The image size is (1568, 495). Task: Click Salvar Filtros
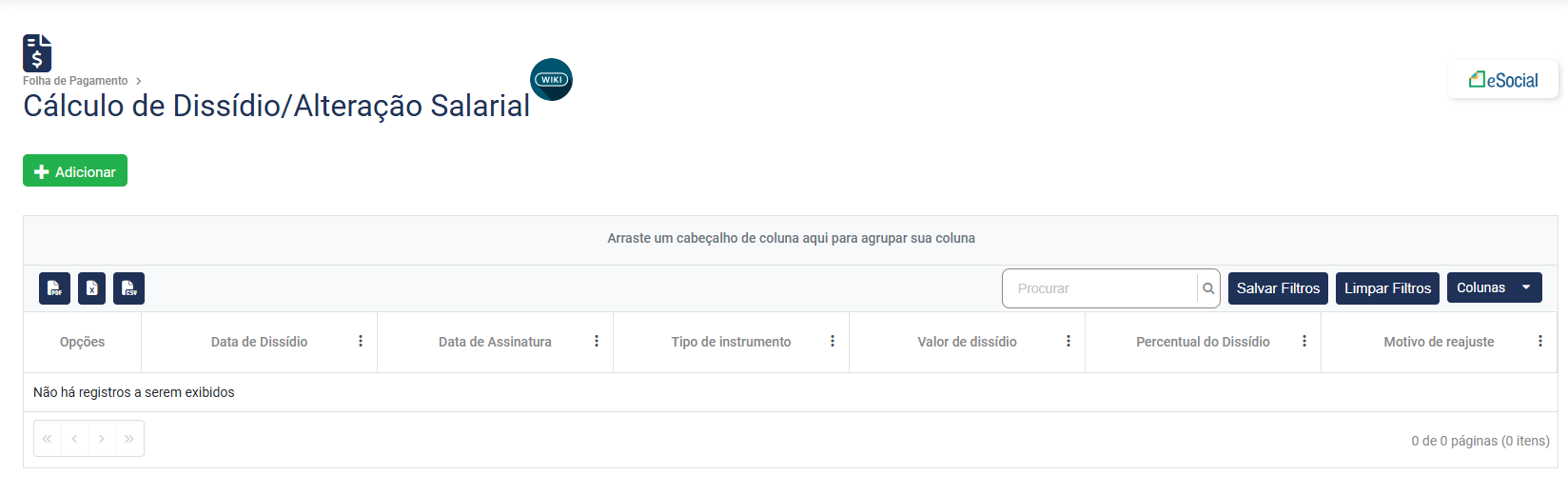1278,288
